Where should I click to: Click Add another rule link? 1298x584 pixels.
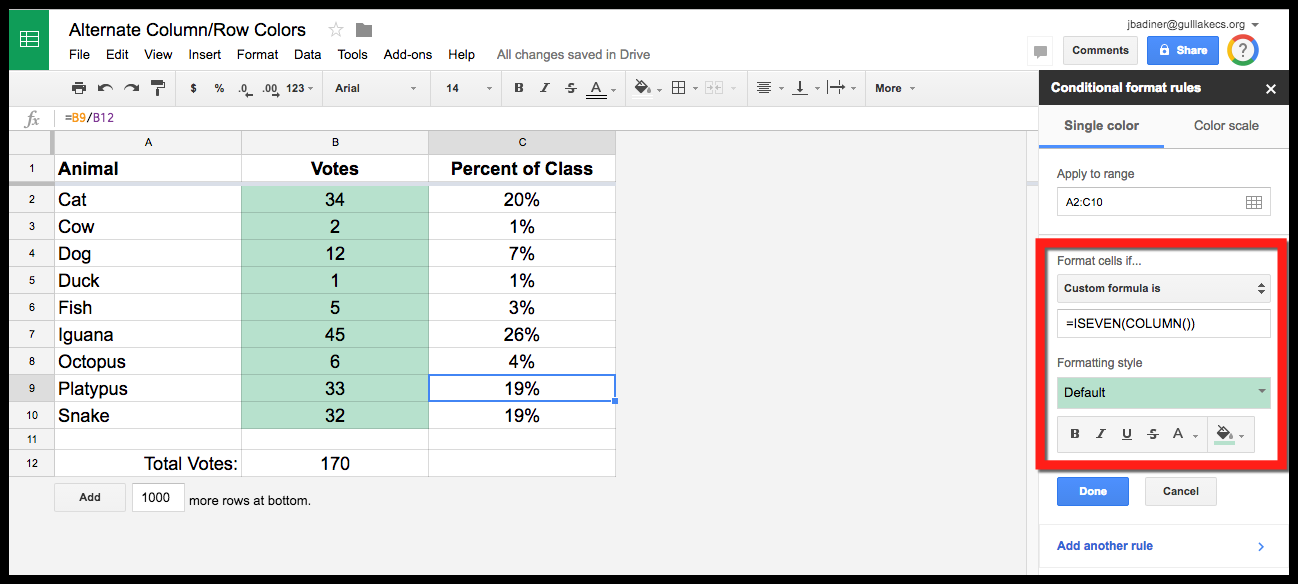tap(1105, 546)
